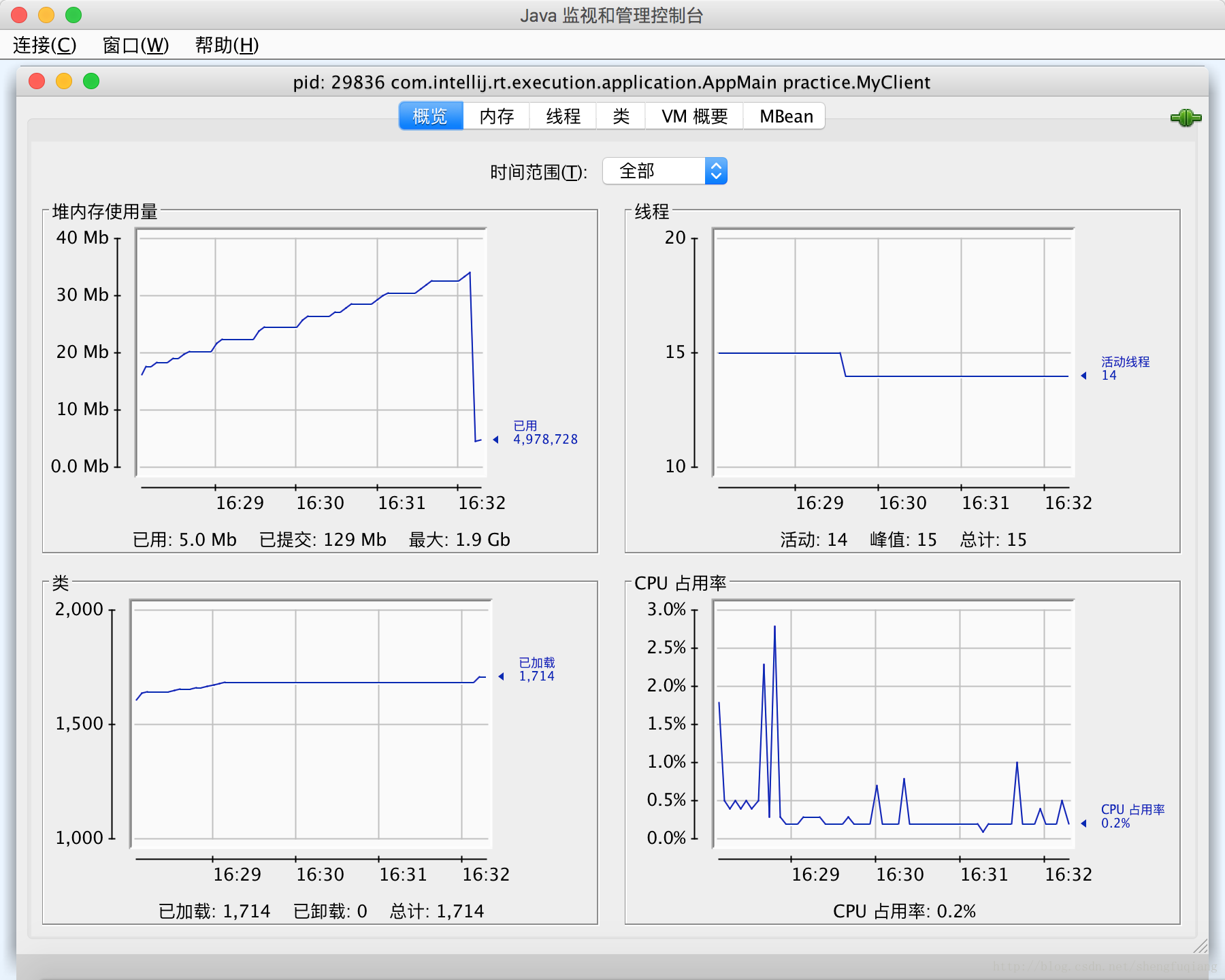Click the CPU 占用率 0.2% legend label
Viewport: 1225px width, 980px height.
1133,816
